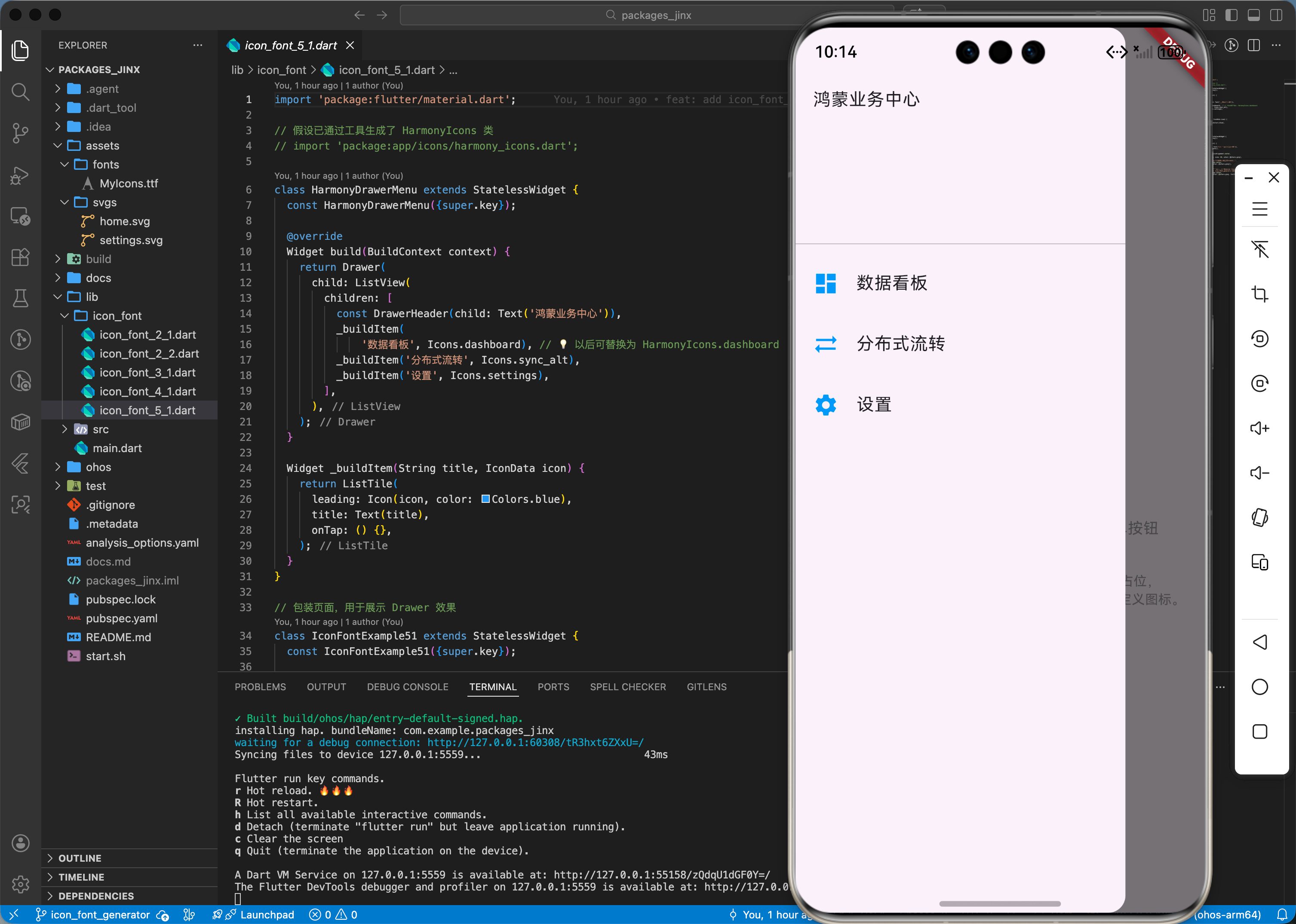Toggle primary side bar layout button
Screen dimensions: 1296x924
click(x=1231, y=15)
